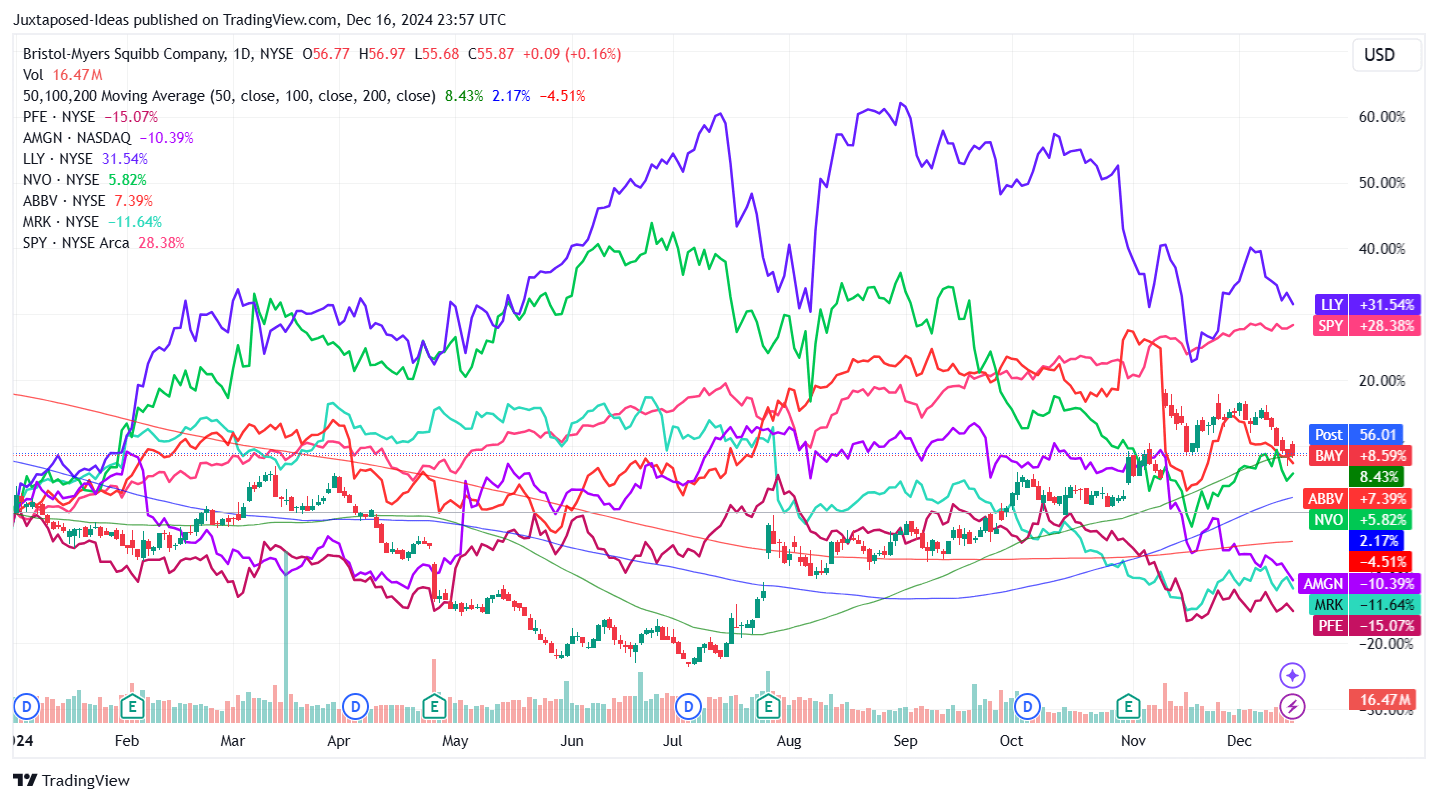Open the dividend D marker near Oct
Viewport: 1438px width, 802px height.
1027,706
